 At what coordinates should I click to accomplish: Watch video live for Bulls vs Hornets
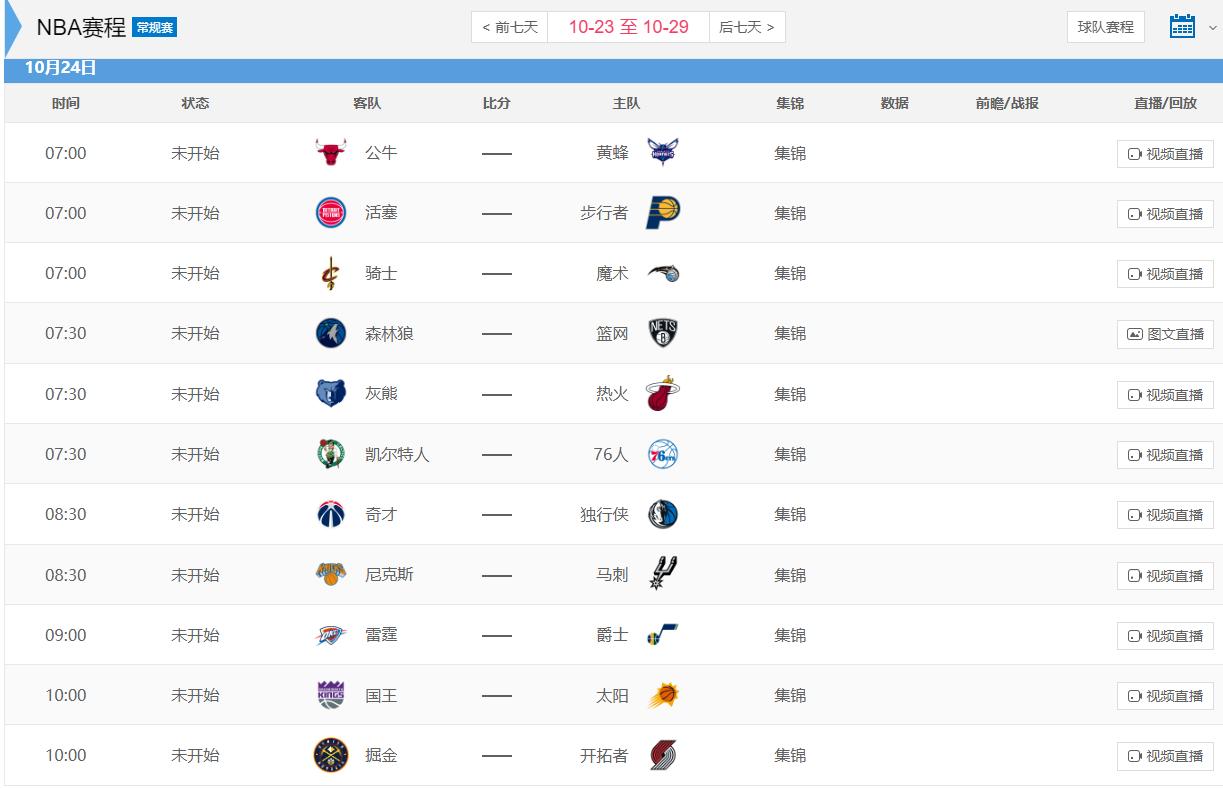coord(1165,154)
